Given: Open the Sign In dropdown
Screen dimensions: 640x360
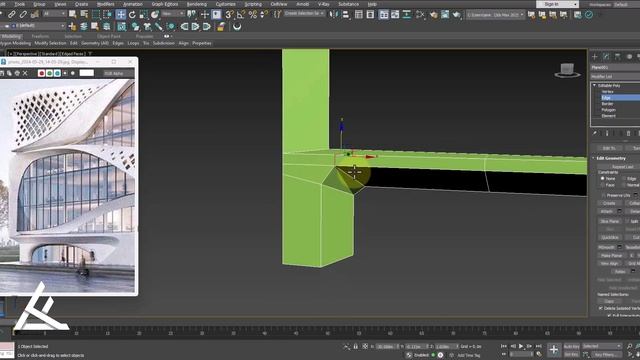Looking at the screenshot, I should click(557, 4).
